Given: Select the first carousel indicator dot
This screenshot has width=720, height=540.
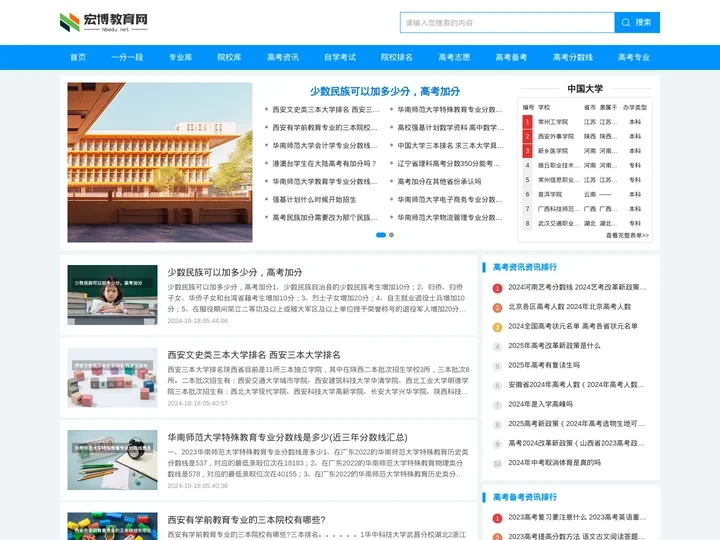Looking at the screenshot, I should (381, 235).
